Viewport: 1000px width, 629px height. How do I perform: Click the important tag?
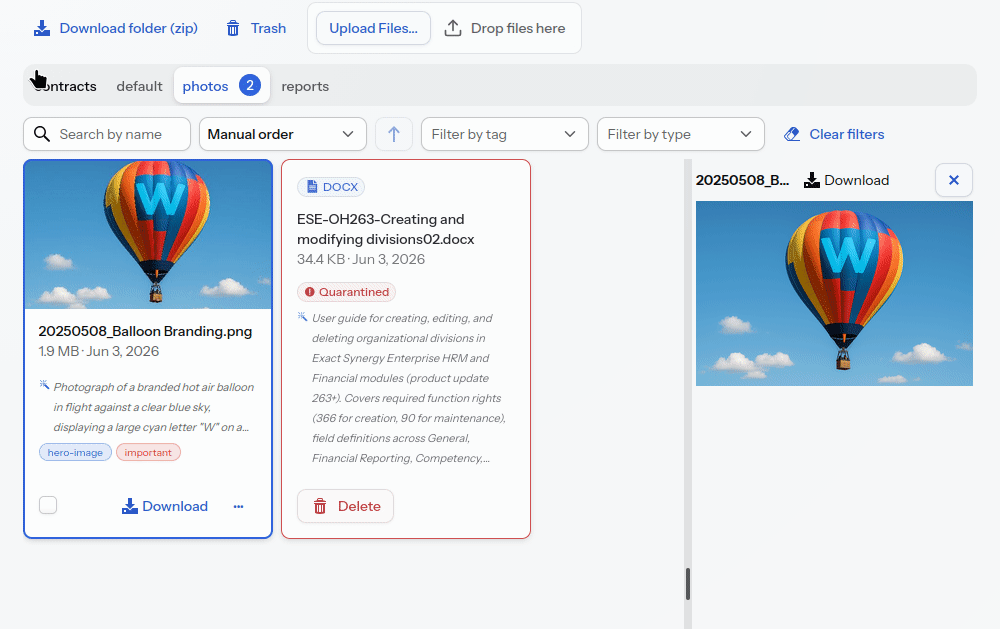pos(148,452)
